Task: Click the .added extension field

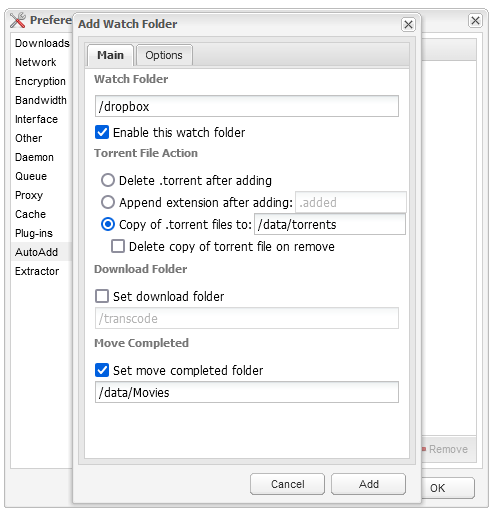Action: (x=351, y=202)
